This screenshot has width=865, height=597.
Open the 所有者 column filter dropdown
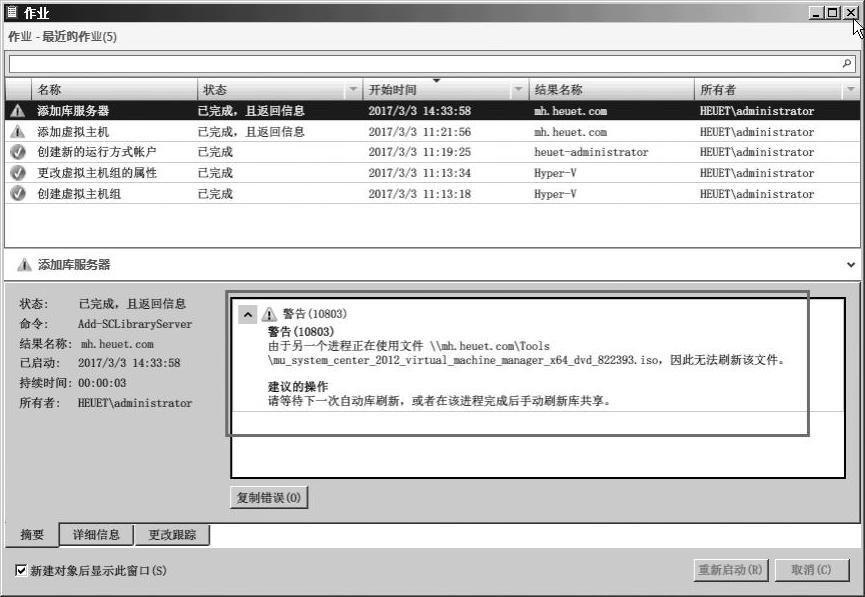coord(850,89)
